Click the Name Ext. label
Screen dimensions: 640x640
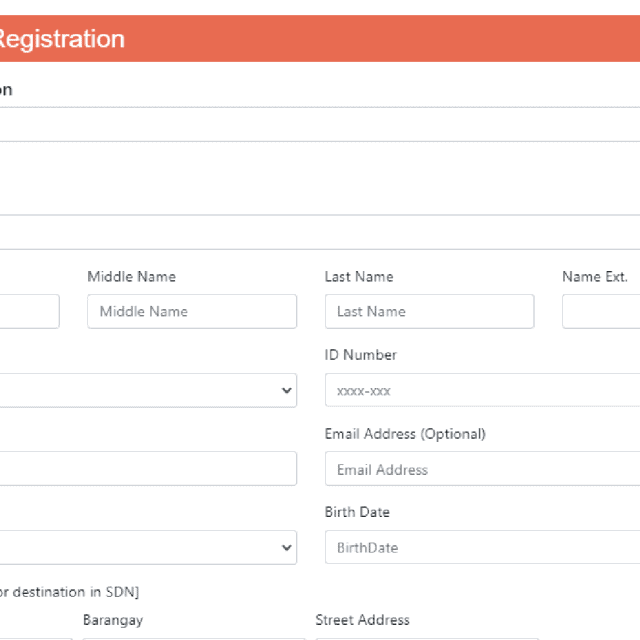[x=595, y=276]
